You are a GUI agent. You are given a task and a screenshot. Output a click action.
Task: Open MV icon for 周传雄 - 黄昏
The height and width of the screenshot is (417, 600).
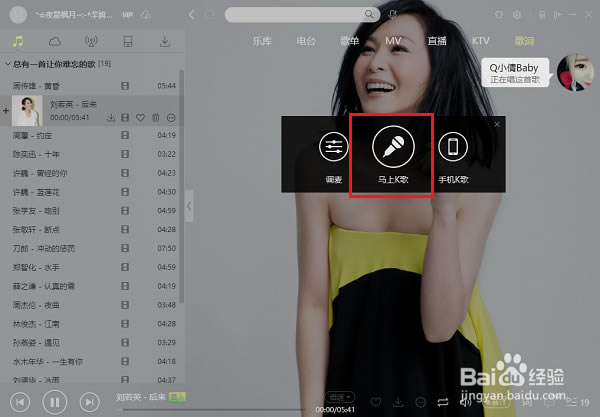tap(125, 86)
